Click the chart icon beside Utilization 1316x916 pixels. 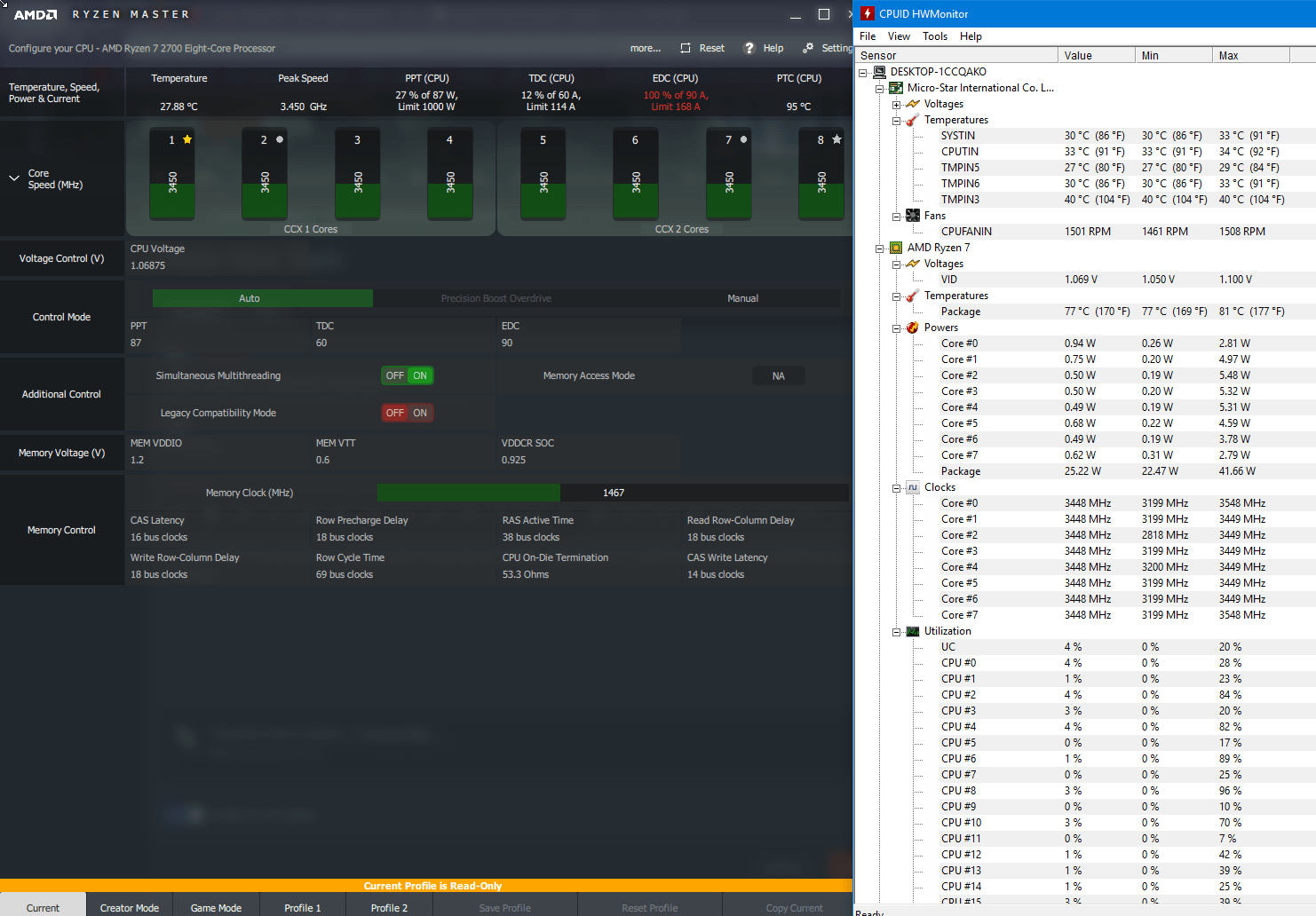pyautogui.click(x=913, y=631)
